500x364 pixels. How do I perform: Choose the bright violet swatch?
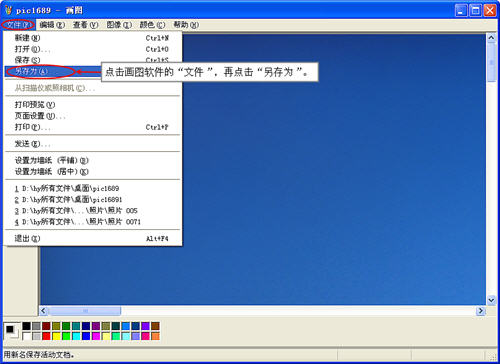pos(146,326)
